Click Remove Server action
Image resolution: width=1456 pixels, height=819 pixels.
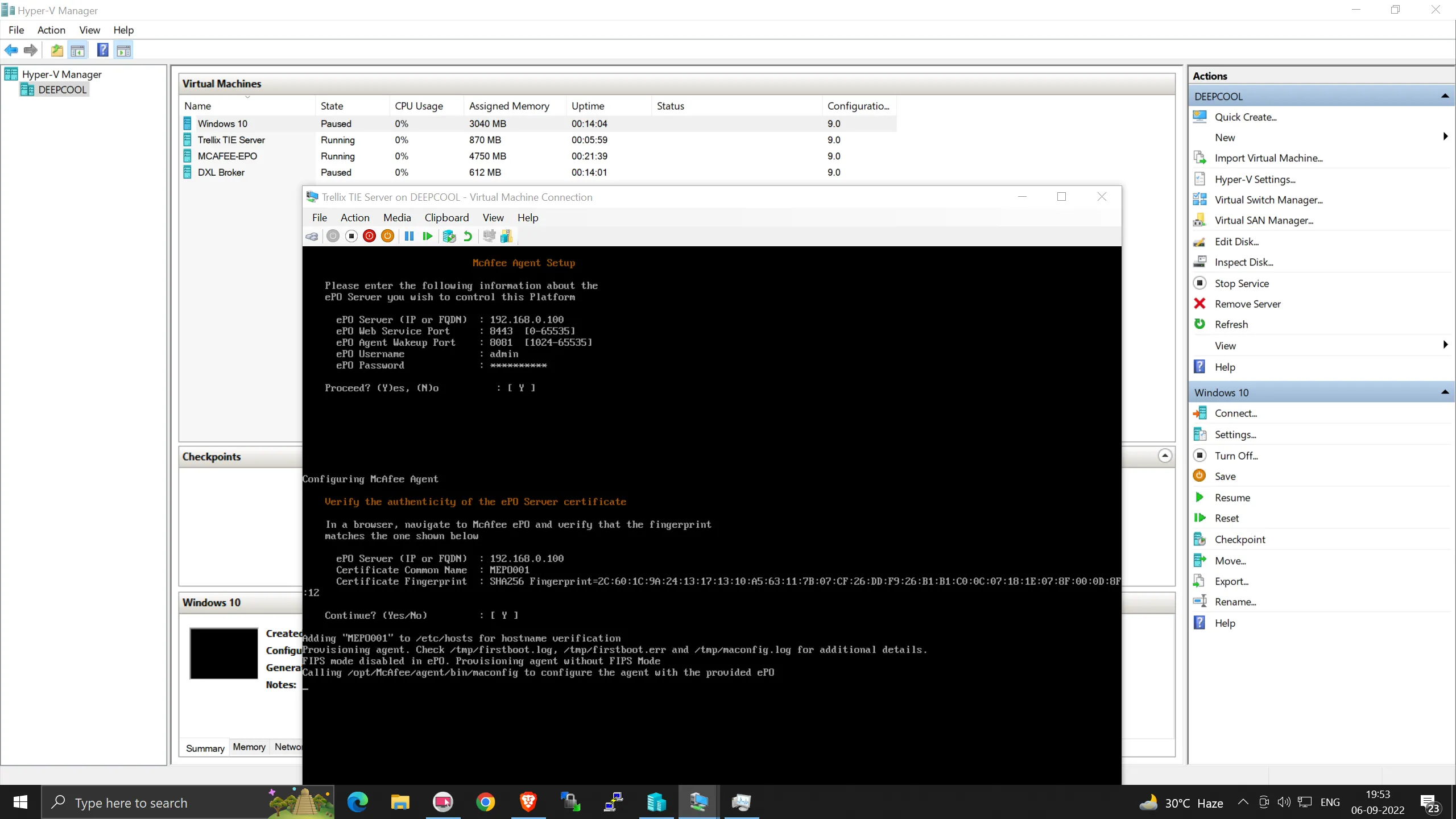pyautogui.click(x=1247, y=304)
